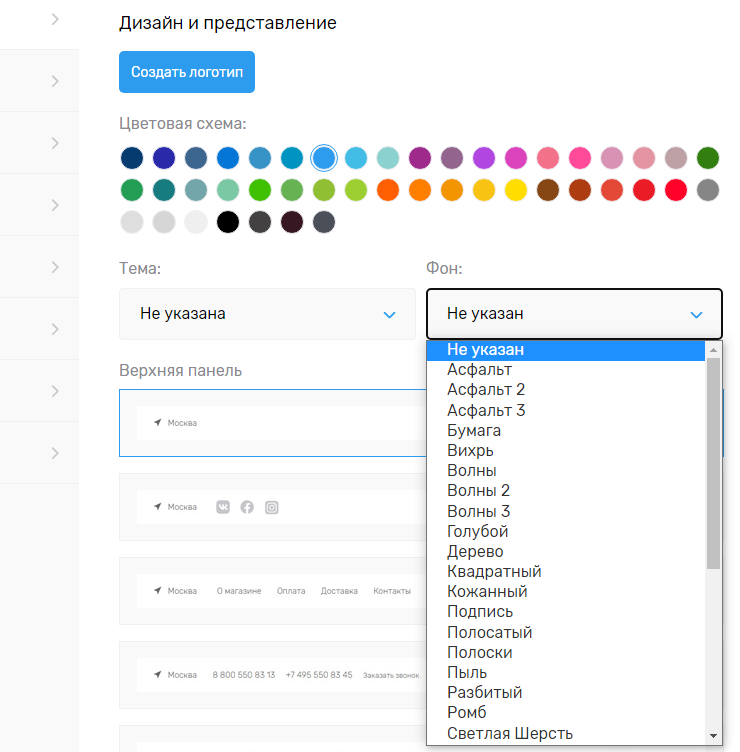Select Бумага background option
The width and height of the screenshot is (740, 752).
[565, 431]
